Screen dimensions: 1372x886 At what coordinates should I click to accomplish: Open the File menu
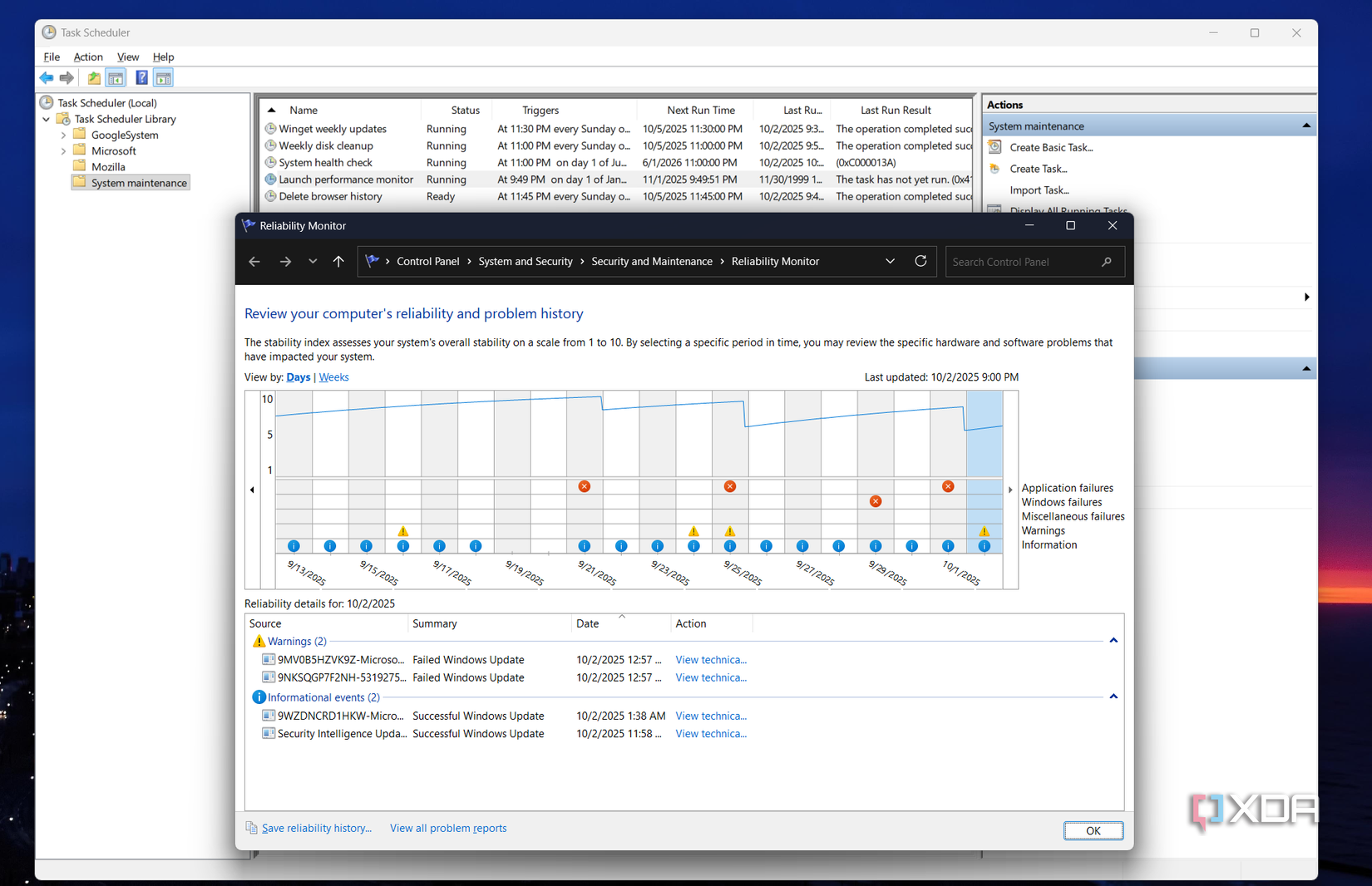click(52, 57)
